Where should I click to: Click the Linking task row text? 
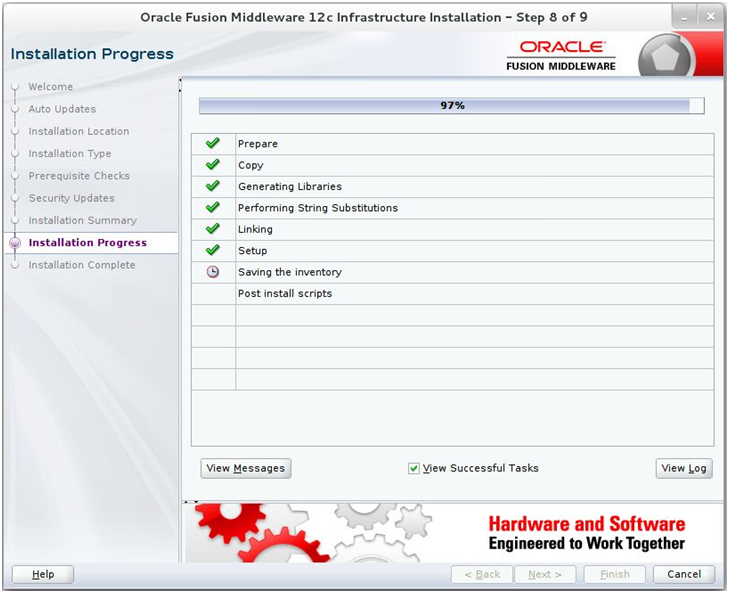click(255, 229)
